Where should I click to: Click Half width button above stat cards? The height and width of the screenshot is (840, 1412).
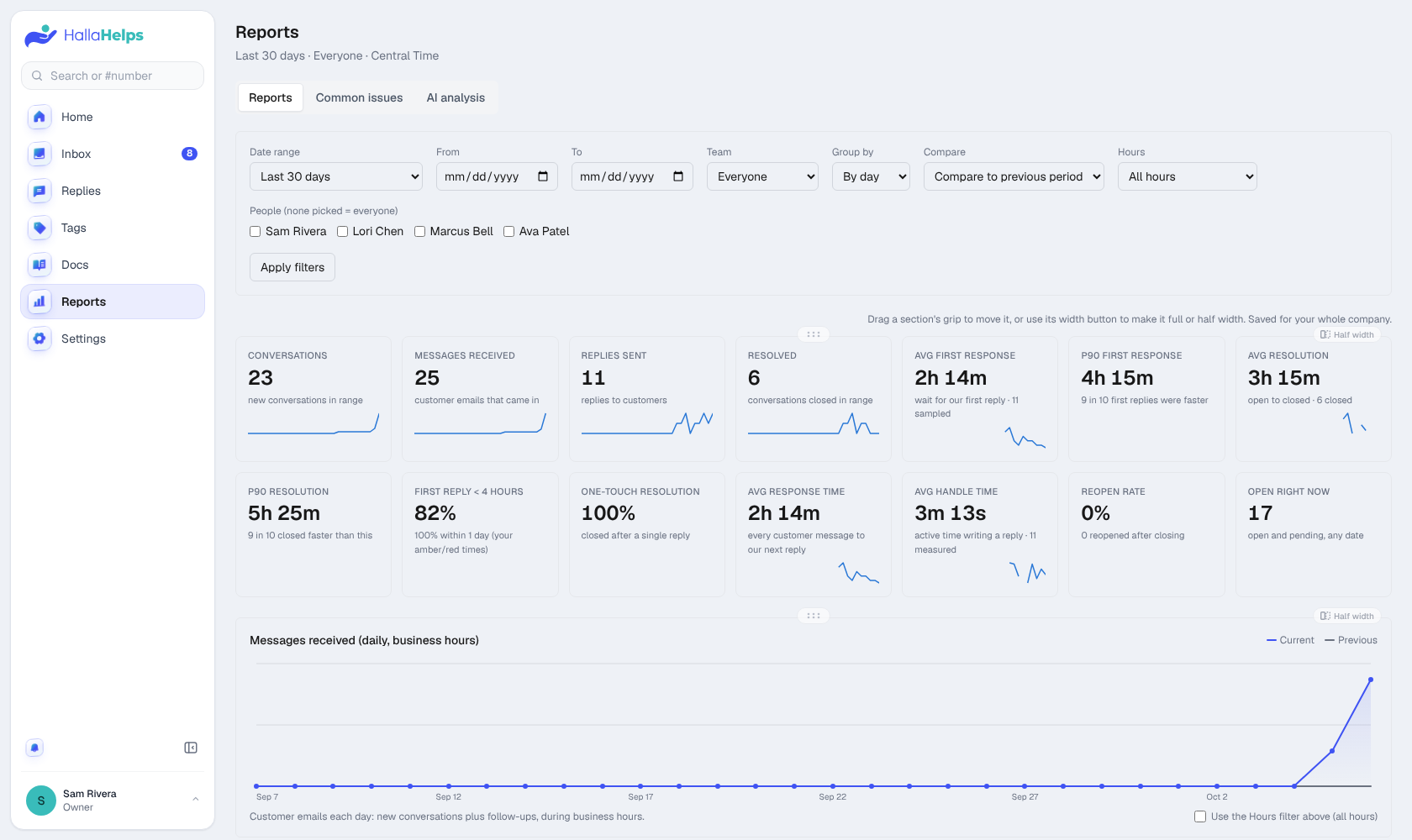(1347, 334)
